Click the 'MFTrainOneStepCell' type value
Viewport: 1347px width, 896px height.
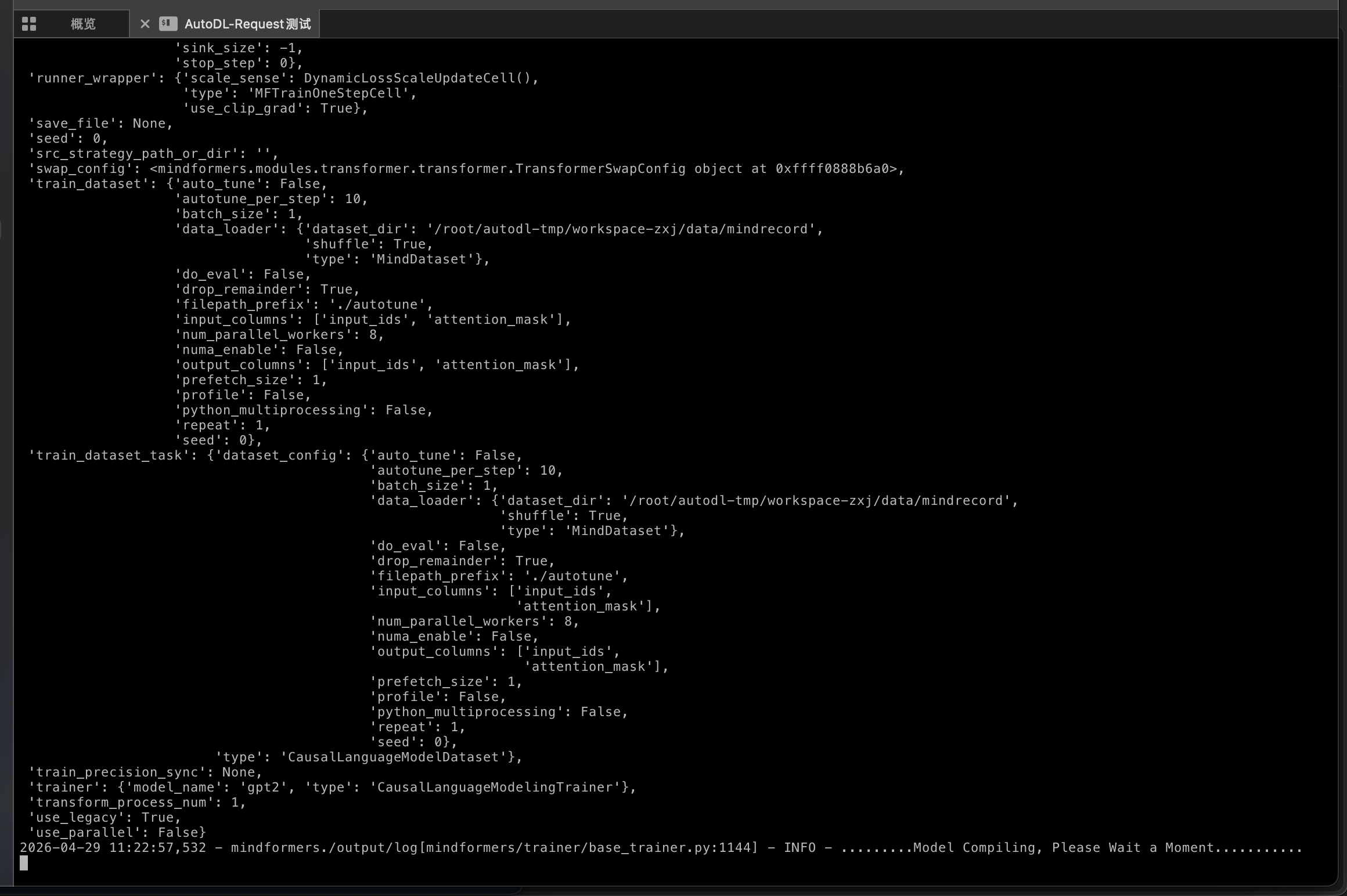329,93
